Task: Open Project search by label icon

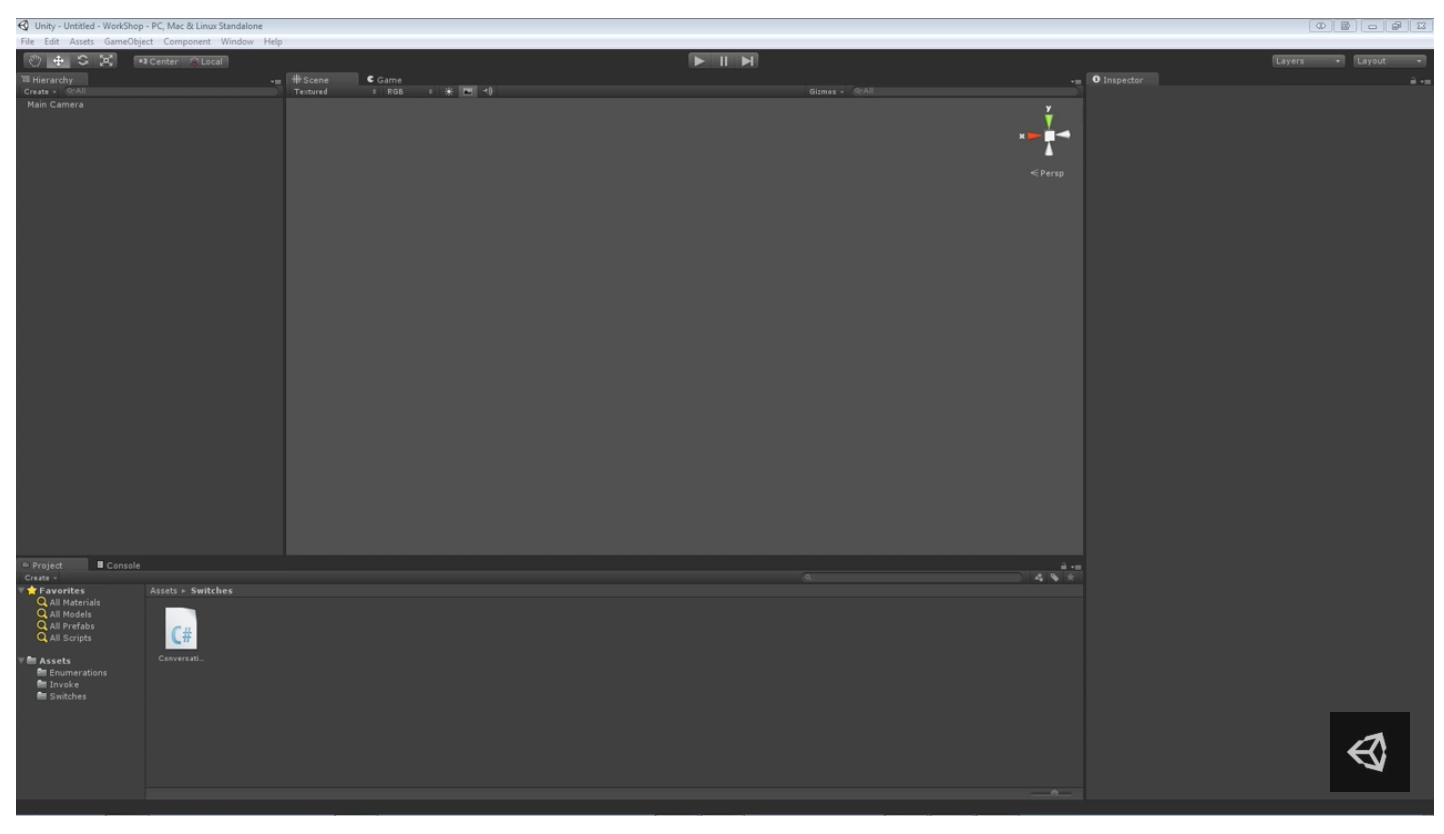Action: [x=1054, y=577]
